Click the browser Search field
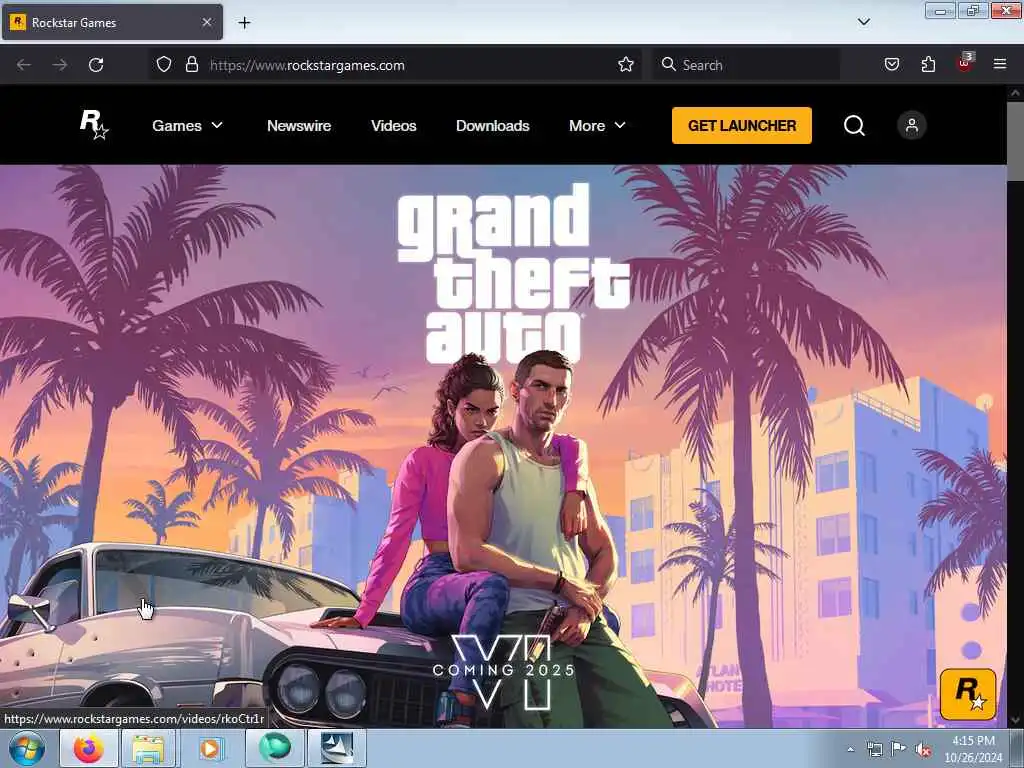The image size is (1024, 768). tap(746, 65)
